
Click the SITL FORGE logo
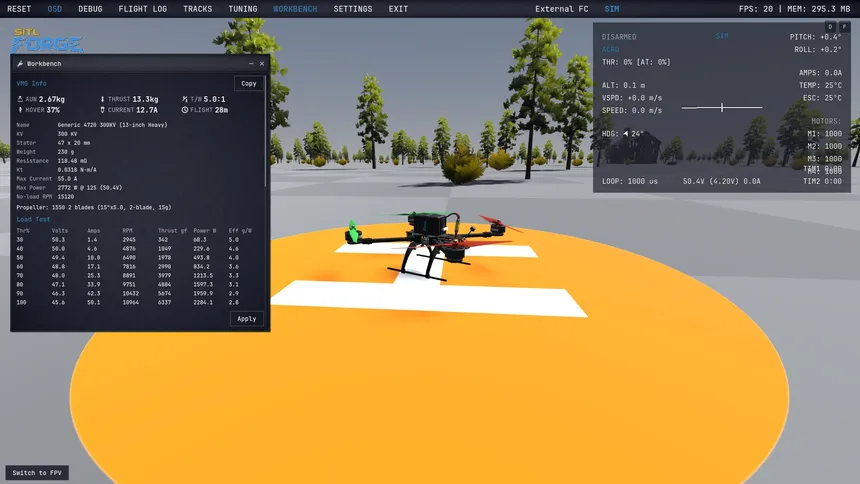47,40
